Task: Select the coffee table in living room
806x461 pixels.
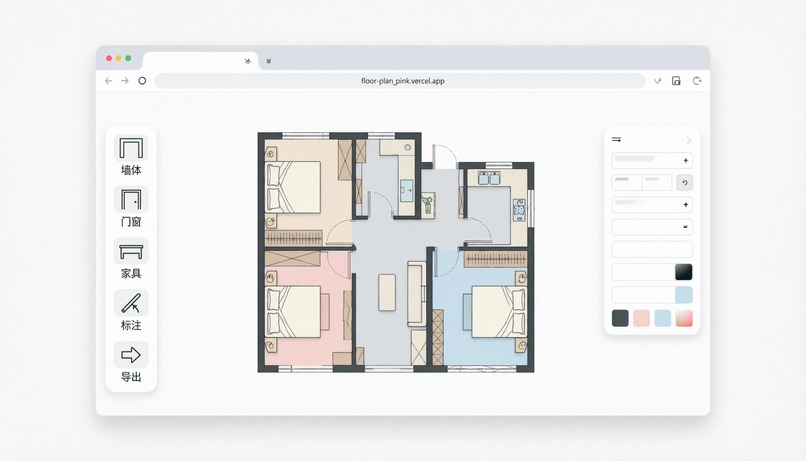Action: click(387, 292)
